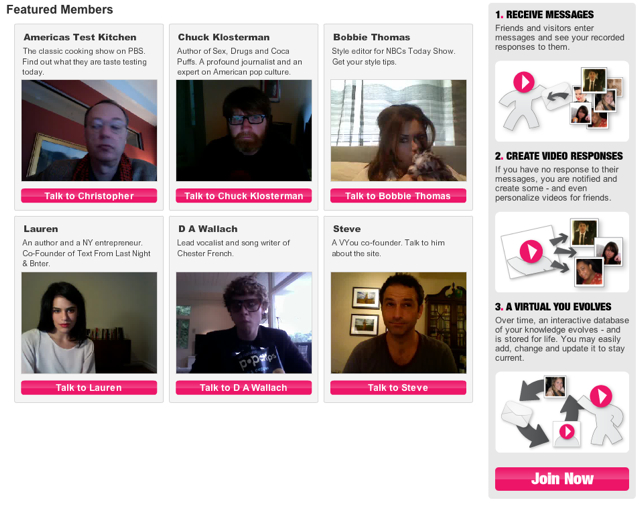Click the large play icon in Virtual You Evolves illustration
The width and height of the screenshot is (640, 505).
[x=601, y=396]
